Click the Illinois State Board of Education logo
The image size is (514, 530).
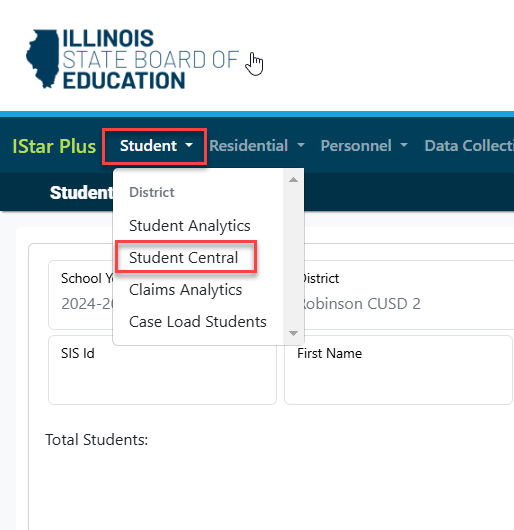coord(132,59)
